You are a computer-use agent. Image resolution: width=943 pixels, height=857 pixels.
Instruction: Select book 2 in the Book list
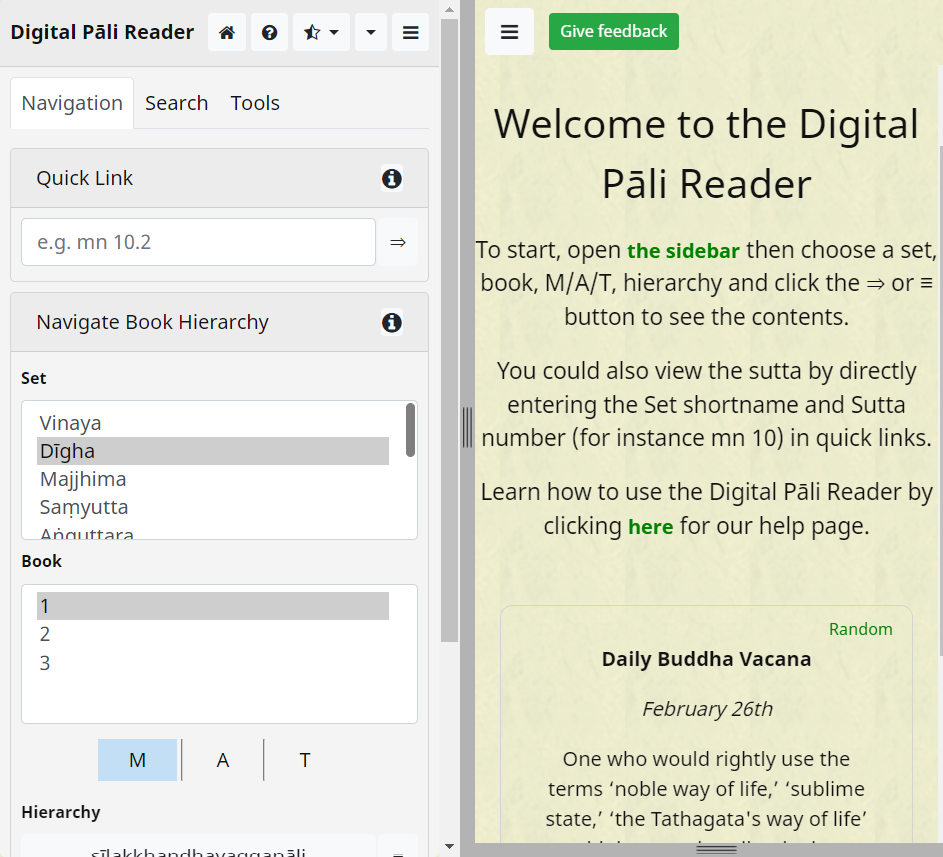pos(213,634)
